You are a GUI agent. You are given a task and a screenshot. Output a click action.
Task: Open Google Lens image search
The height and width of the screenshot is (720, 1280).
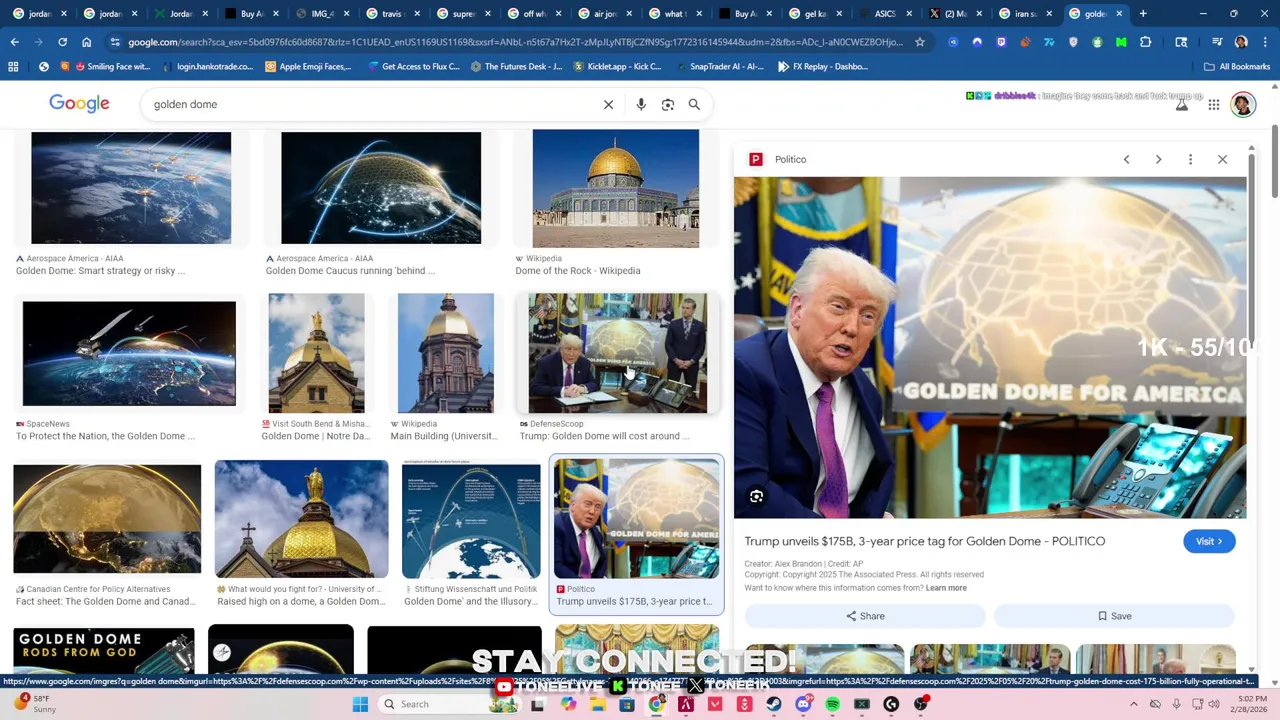[x=668, y=104]
